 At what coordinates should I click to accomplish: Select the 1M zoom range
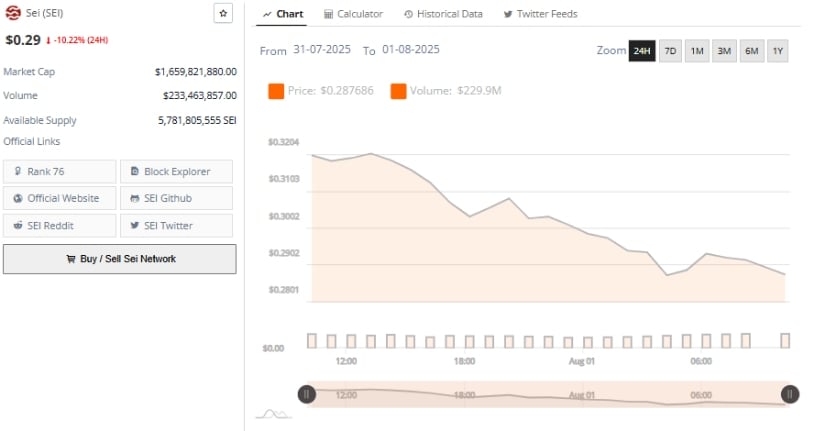[697, 51]
